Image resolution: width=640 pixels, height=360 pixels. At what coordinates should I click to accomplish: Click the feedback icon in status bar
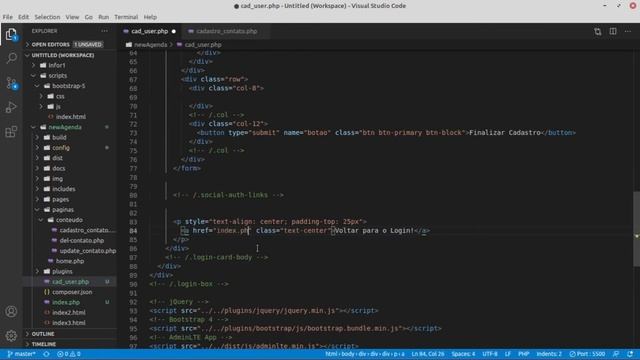point(616,354)
